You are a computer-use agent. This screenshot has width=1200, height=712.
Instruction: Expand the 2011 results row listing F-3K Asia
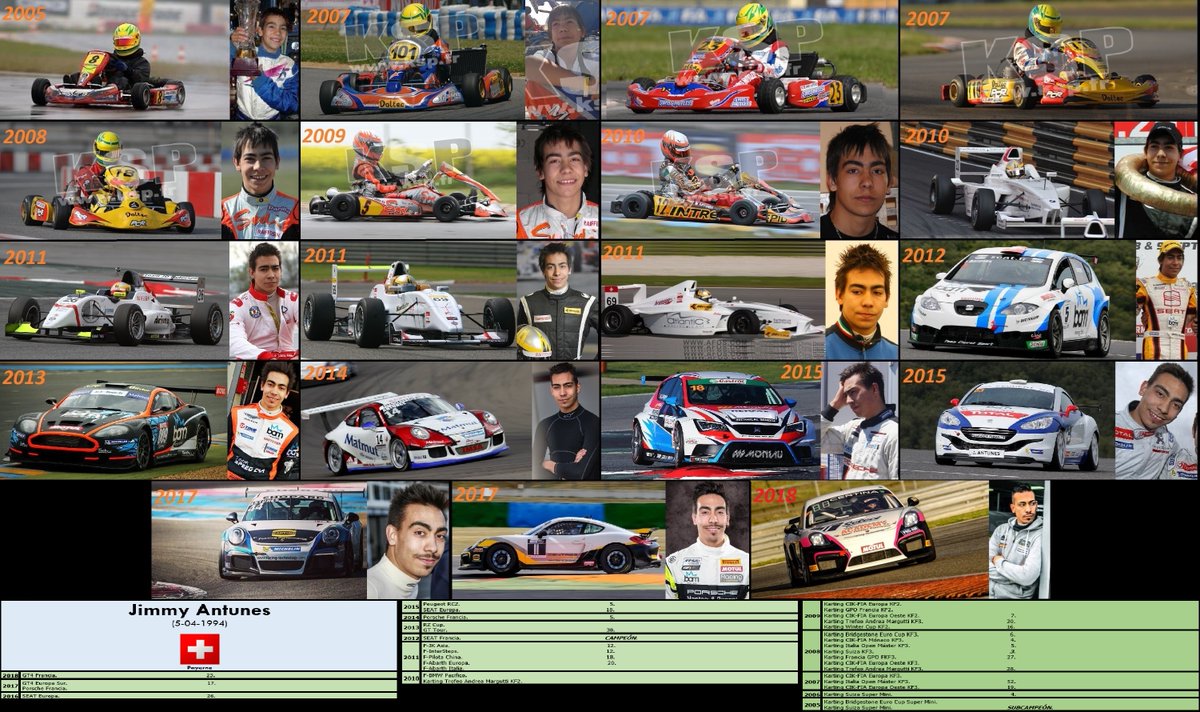[x=436, y=647]
